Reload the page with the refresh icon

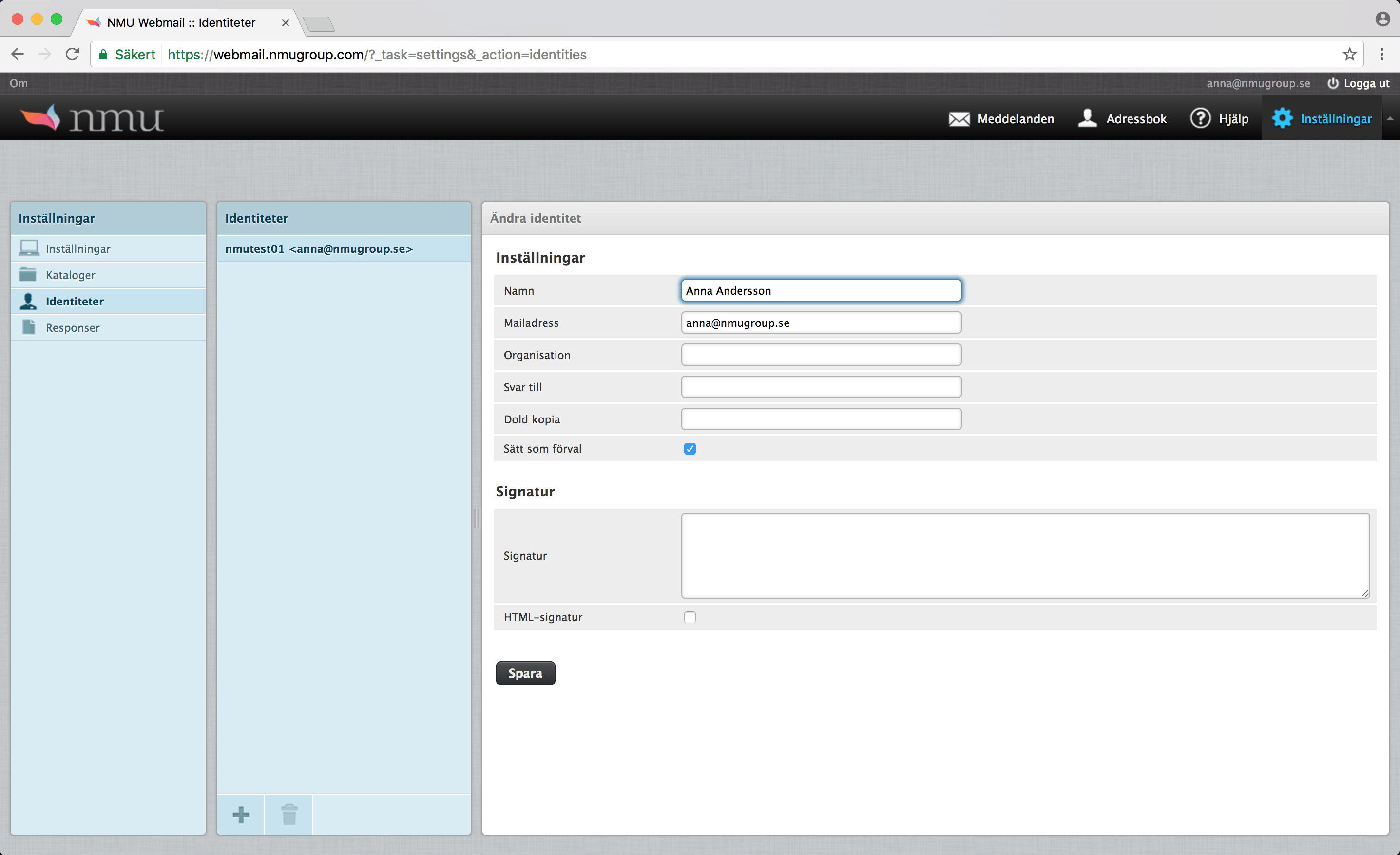[72, 55]
